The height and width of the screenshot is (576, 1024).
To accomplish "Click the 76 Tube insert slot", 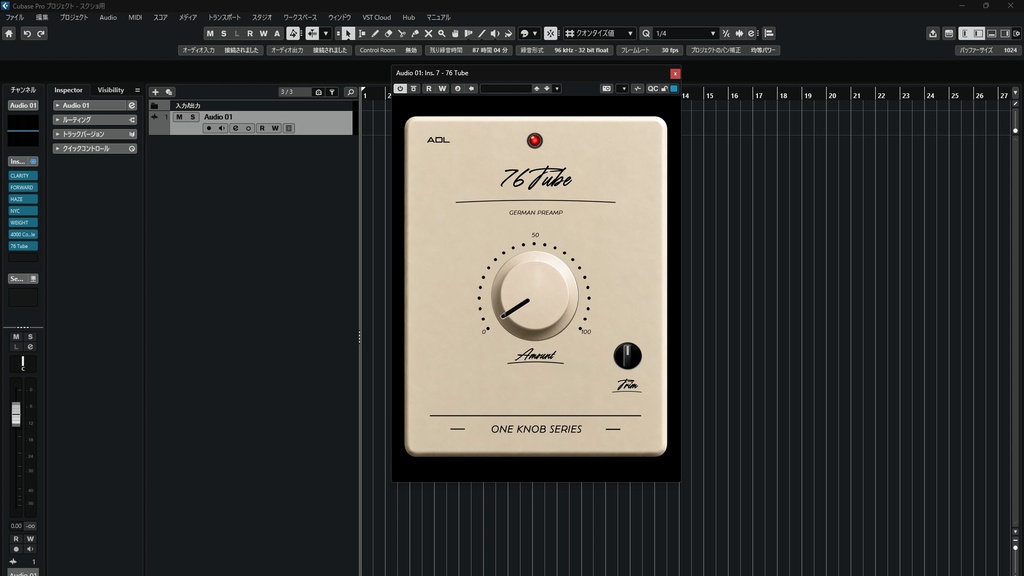I will click(23, 246).
